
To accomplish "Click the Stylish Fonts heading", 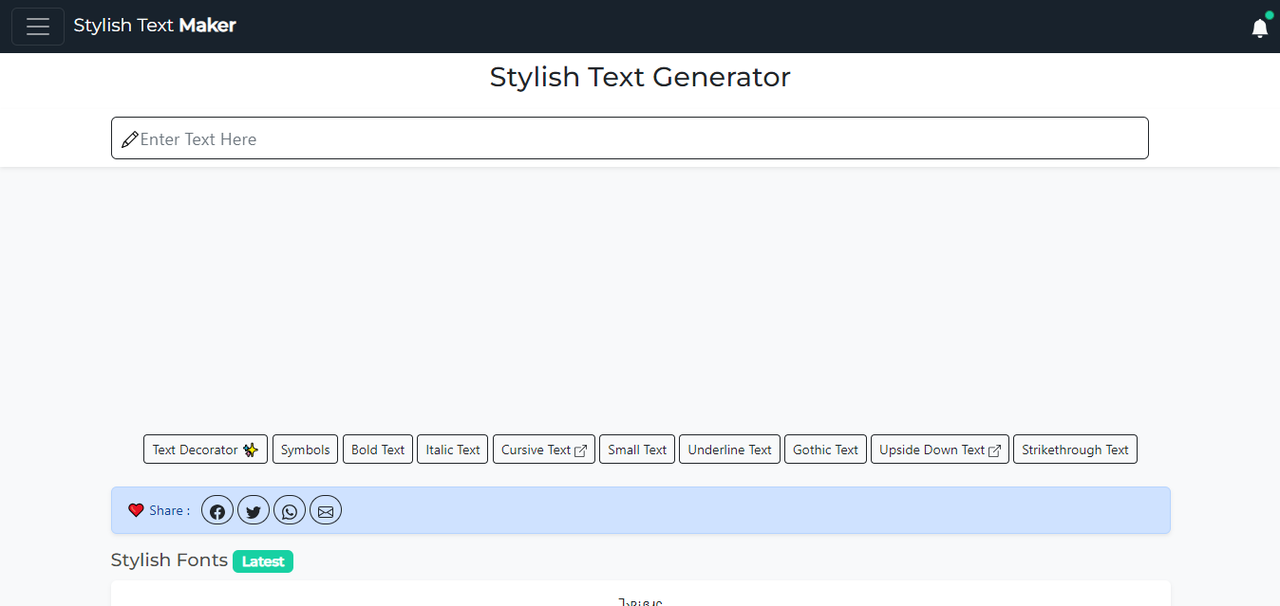I will pyautogui.click(x=169, y=560).
